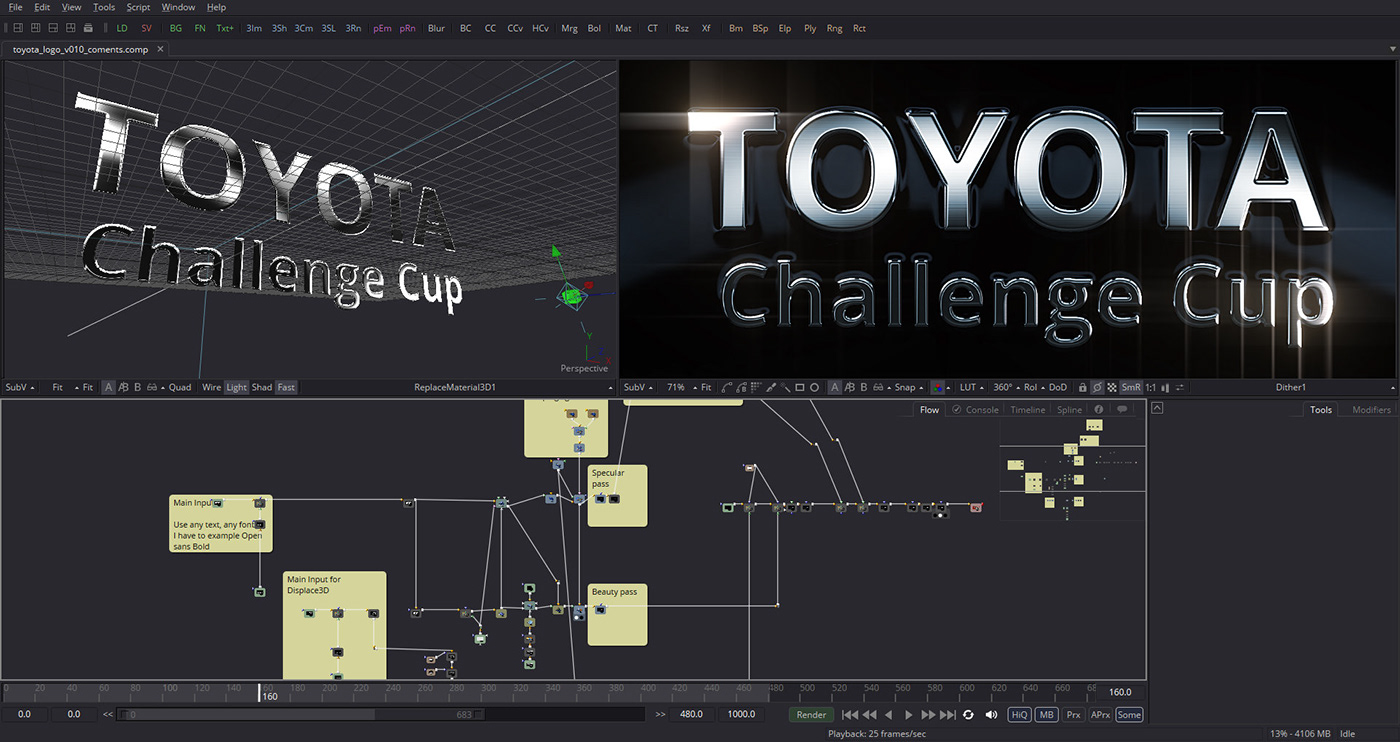This screenshot has width=1400, height=742.
Task: Click the playhead at frame 160
Action: tap(260, 692)
